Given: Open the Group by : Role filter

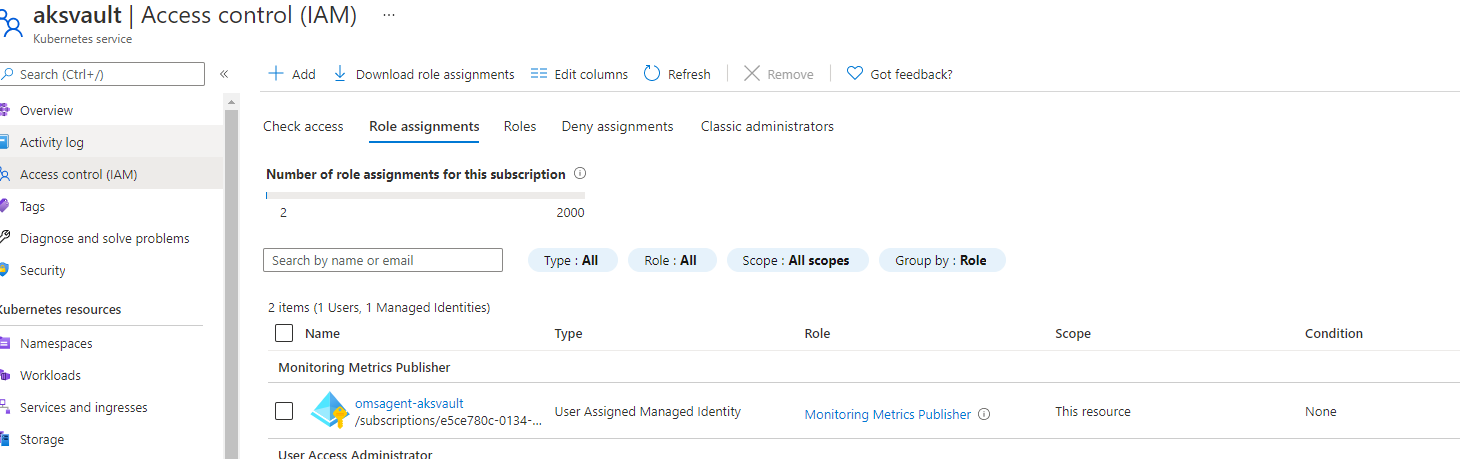Looking at the screenshot, I should point(942,260).
